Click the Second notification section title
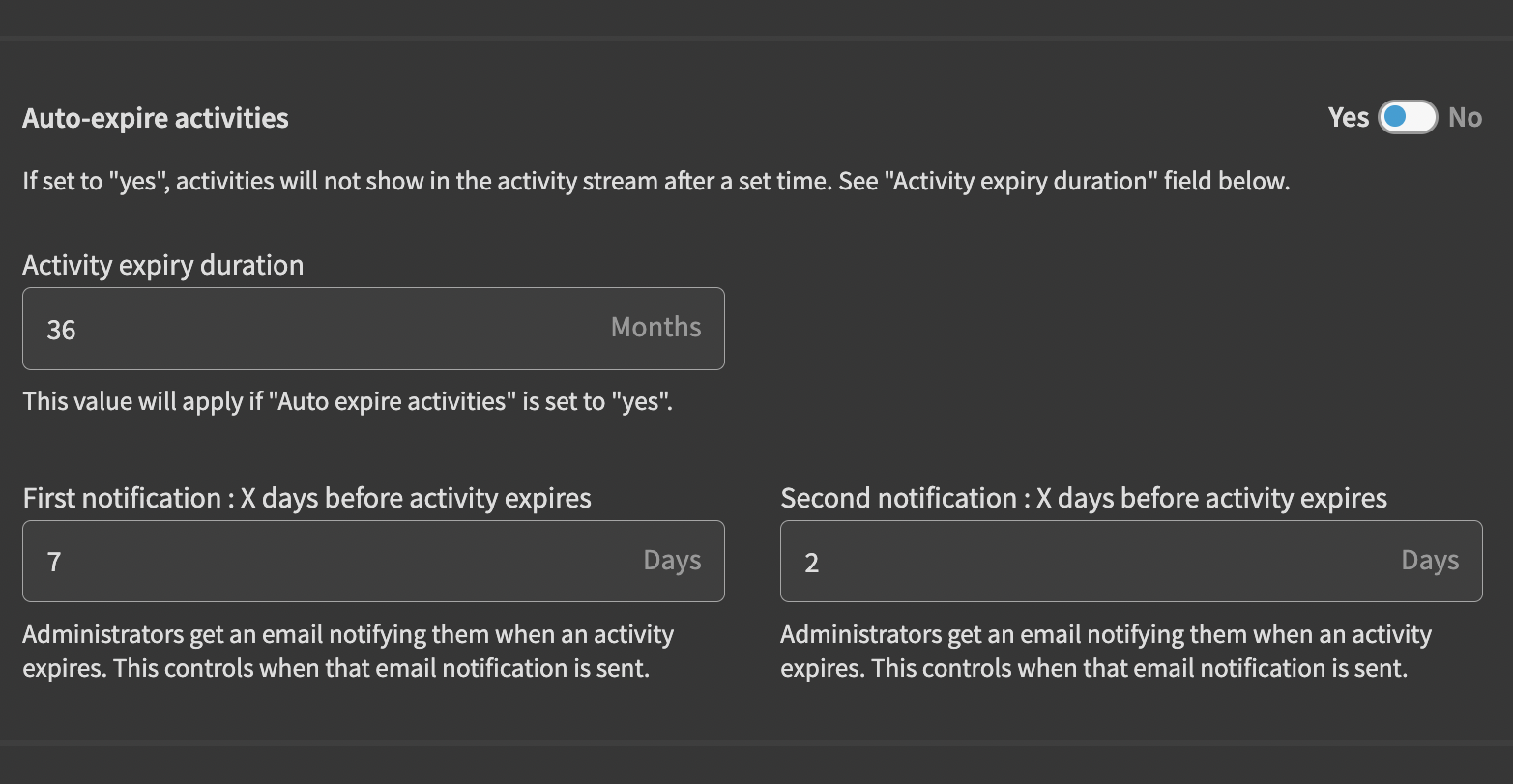Image resolution: width=1513 pixels, height=784 pixels. coord(1083,498)
